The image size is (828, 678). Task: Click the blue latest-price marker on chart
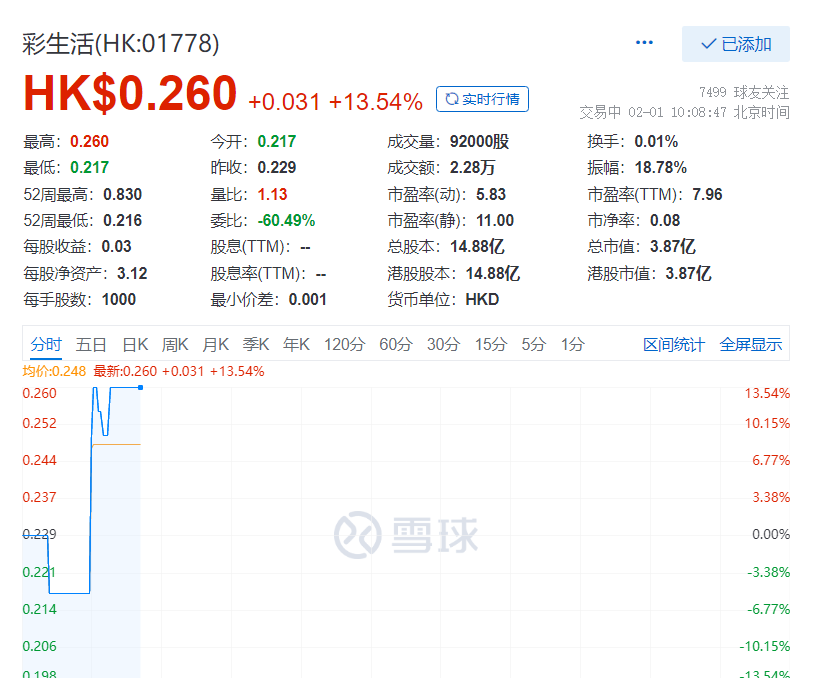coord(140,388)
